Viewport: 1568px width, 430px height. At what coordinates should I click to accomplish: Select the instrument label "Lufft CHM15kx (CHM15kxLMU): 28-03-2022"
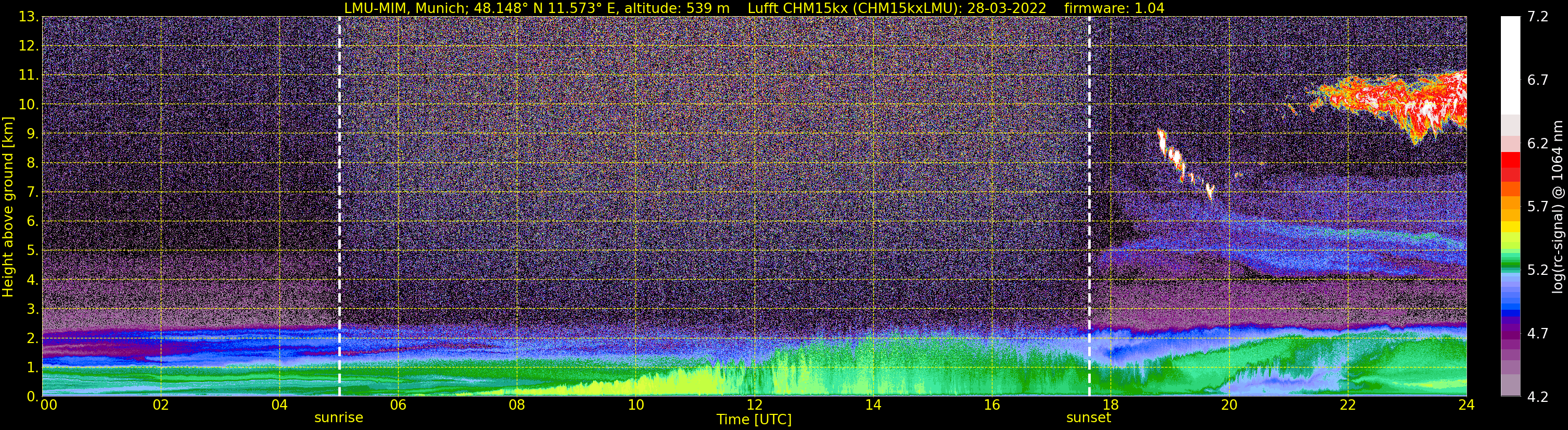[x=897, y=8]
